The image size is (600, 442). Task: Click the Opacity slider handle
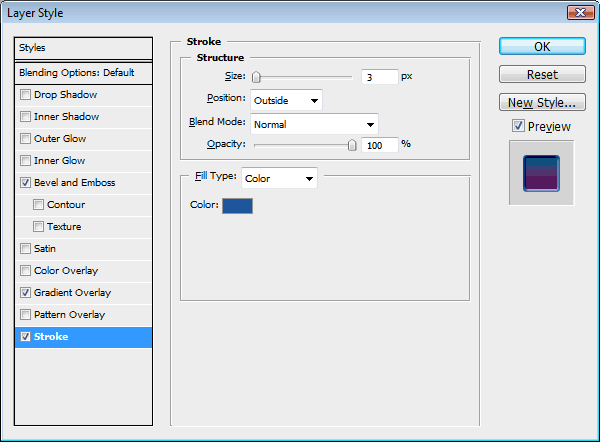[x=352, y=145]
